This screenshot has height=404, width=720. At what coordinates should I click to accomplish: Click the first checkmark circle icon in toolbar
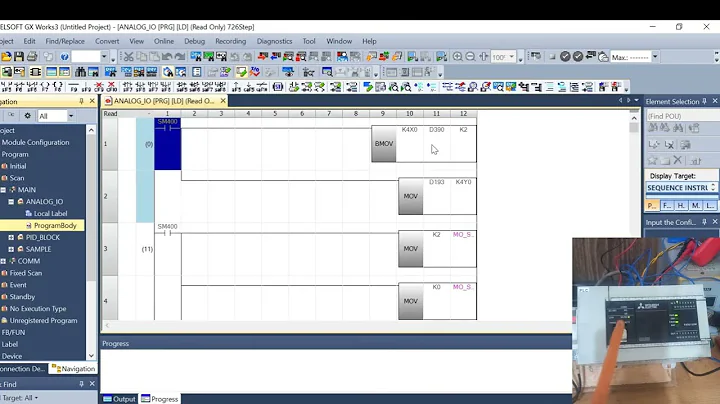tap(565, 56)
